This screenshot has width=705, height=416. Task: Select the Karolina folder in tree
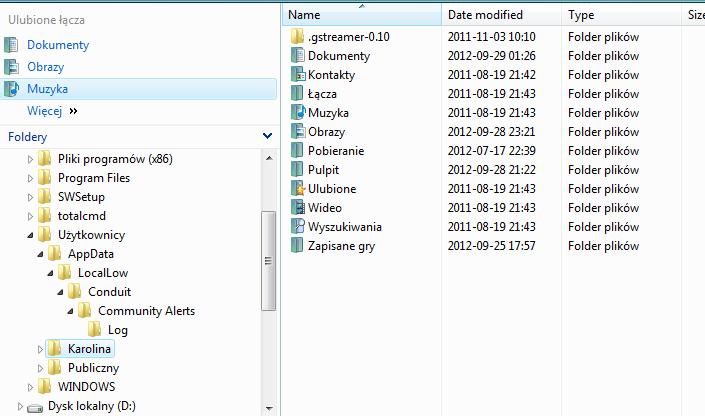coord(89,349)
